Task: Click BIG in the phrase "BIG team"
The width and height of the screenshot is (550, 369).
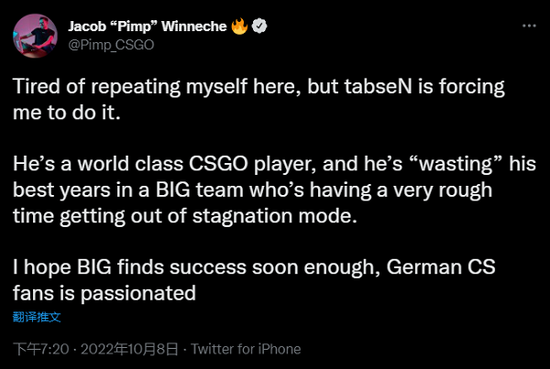Action: 173,190
